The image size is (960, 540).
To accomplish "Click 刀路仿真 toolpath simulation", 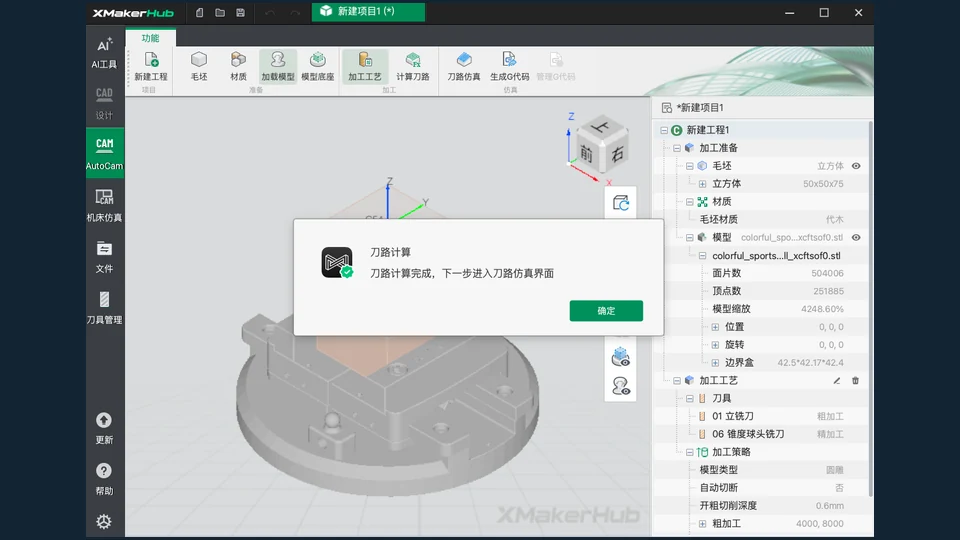I will click(x=463, y=67).
